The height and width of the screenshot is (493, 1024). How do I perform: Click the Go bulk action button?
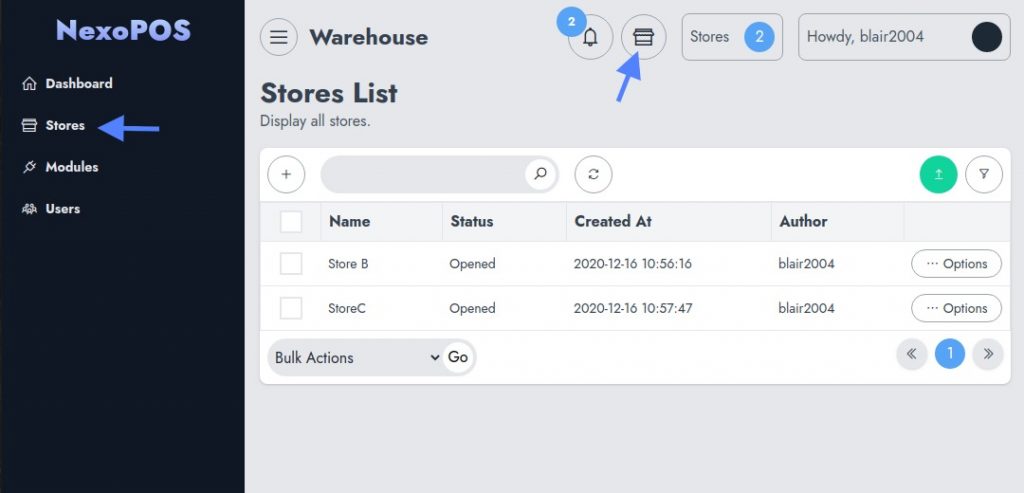click(x=458, y=357)
